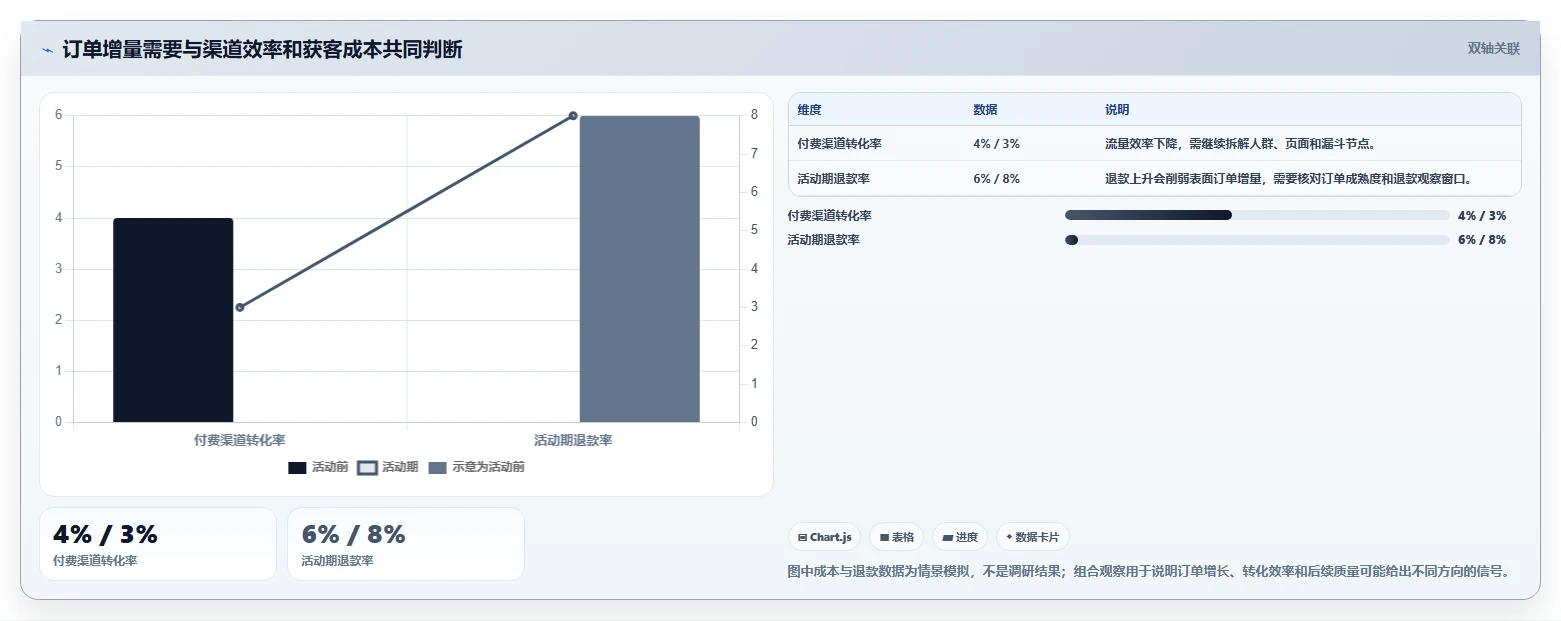1561x621 pixels.
Task: Select the Chart.js tag chip
Action: (x=824, y=537)
